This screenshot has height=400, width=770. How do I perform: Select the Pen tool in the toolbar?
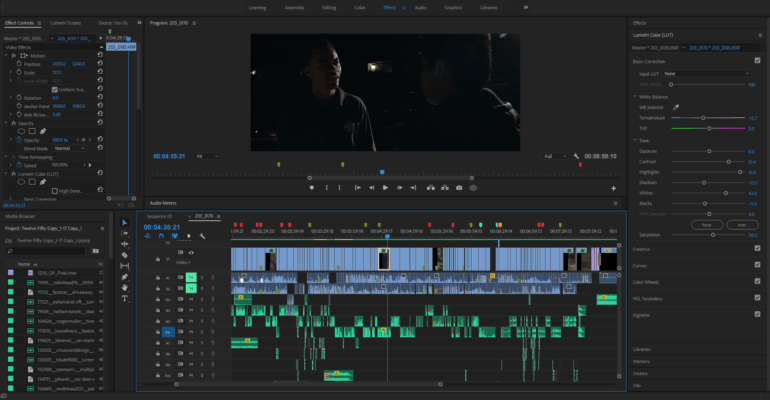click(x=125, y=277)
